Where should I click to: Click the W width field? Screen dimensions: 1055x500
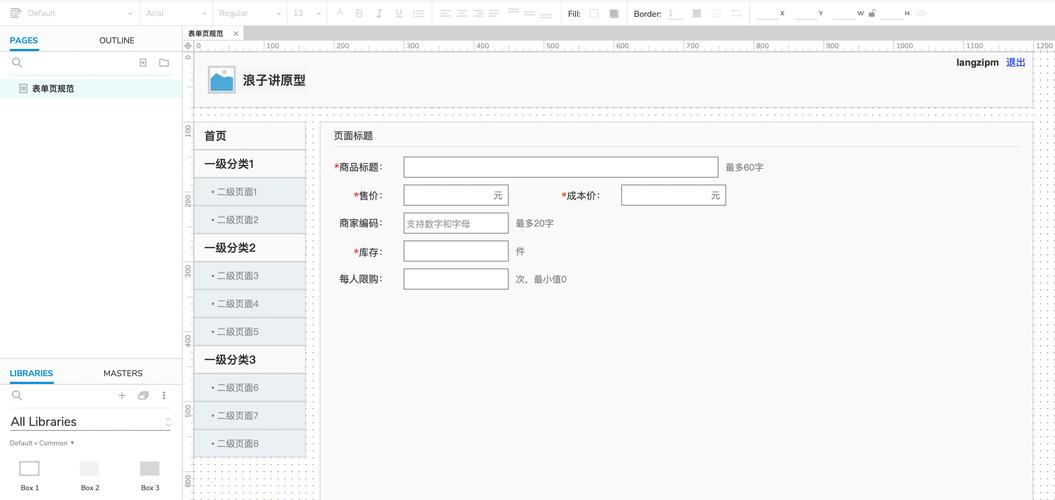844,13
